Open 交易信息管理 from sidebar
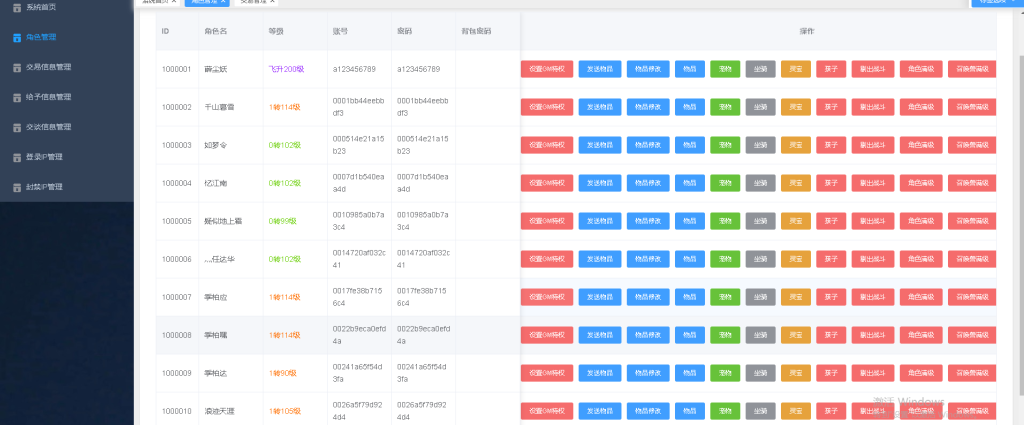This screenshot has width=1024, height=425. [48, 68]
